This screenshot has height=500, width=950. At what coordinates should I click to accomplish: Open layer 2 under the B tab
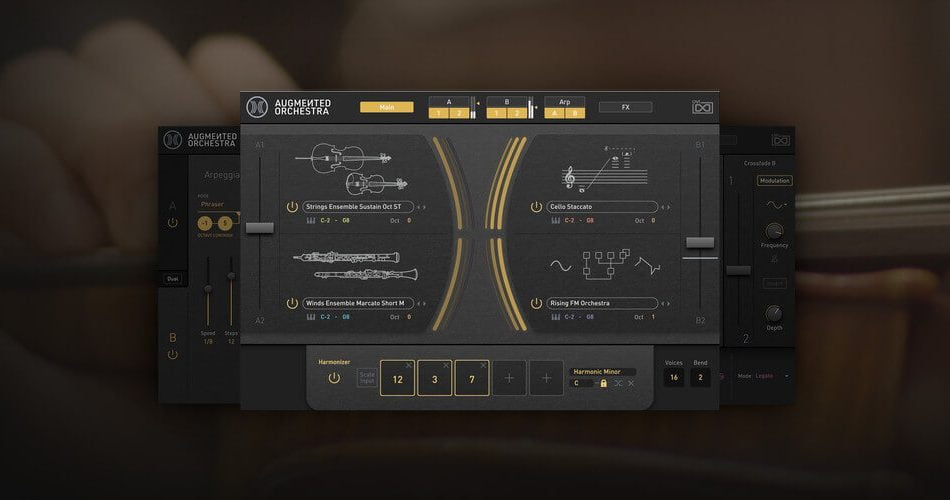[x=517, y=113]
